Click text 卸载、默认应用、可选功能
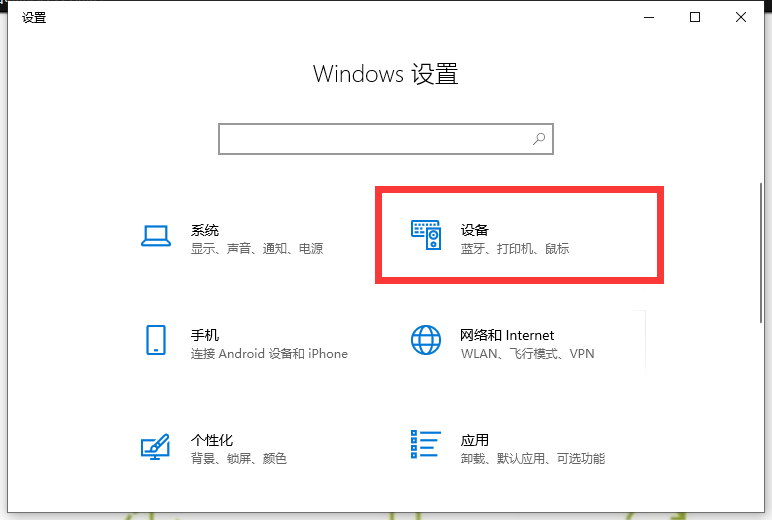Viewport: 772px width, 520px height. [533, 459]
